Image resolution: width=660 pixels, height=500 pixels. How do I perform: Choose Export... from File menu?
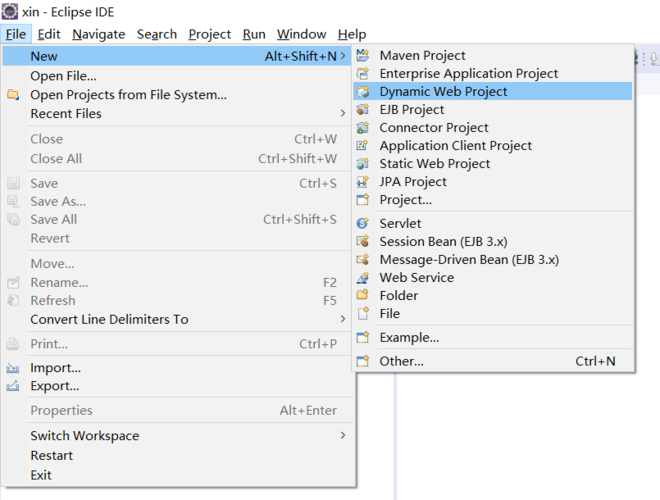tap(178, 386)
